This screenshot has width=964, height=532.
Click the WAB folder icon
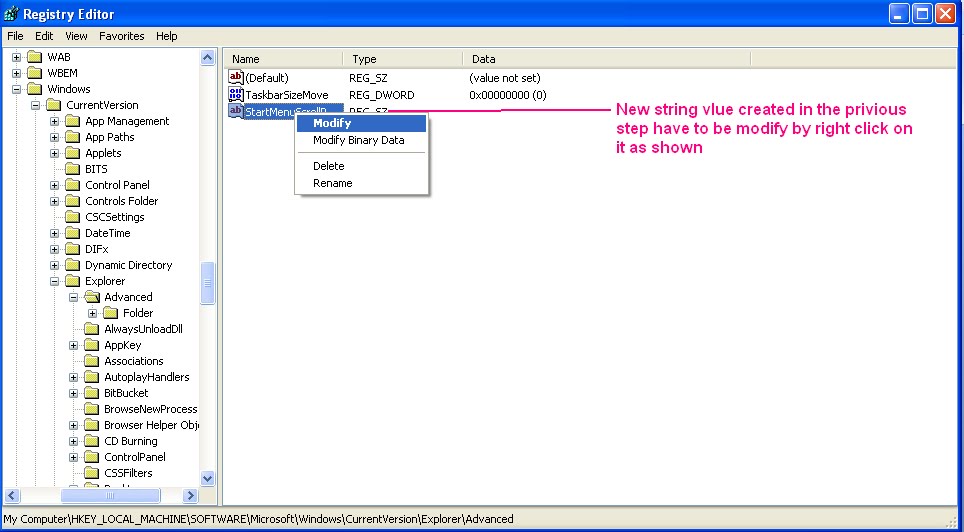[x=34, y=57]
